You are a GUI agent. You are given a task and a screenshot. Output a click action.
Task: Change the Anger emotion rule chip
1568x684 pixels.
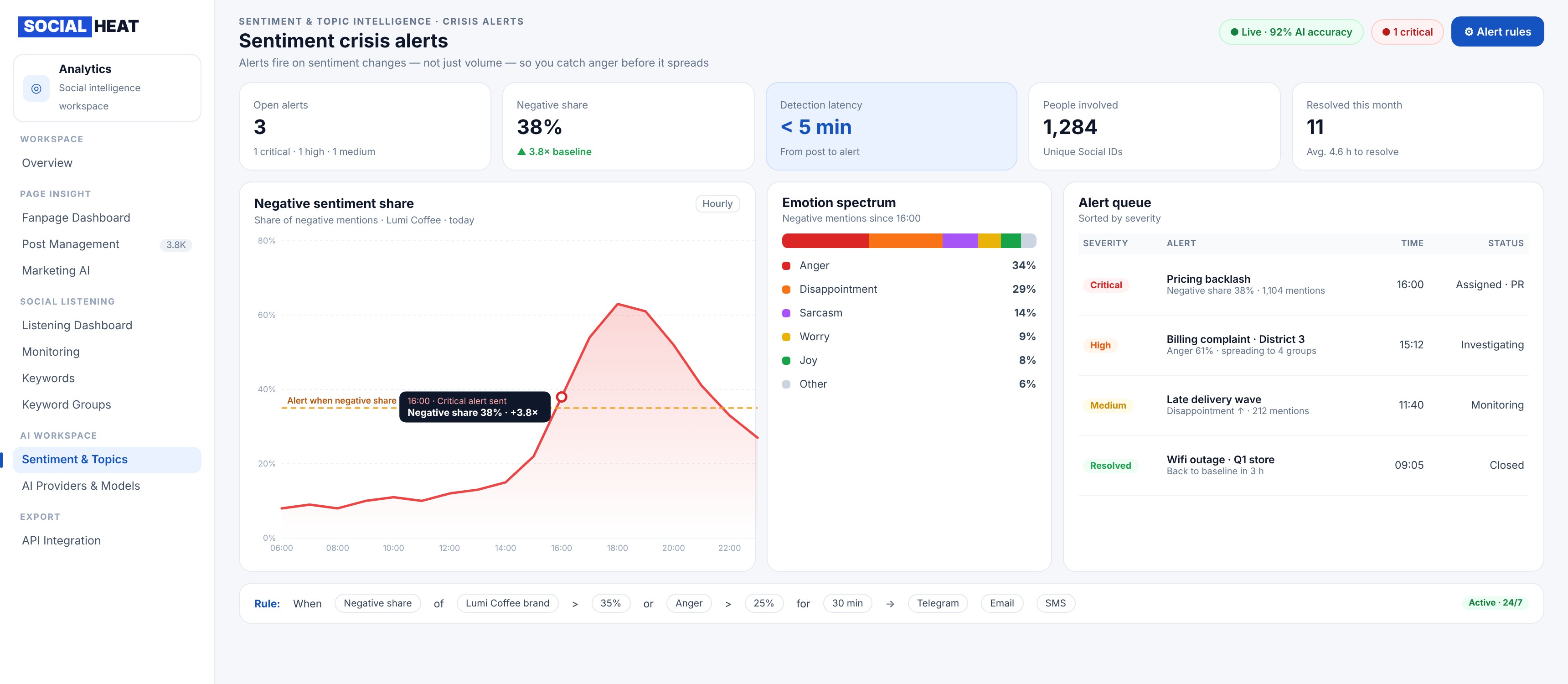coord(688,603)
